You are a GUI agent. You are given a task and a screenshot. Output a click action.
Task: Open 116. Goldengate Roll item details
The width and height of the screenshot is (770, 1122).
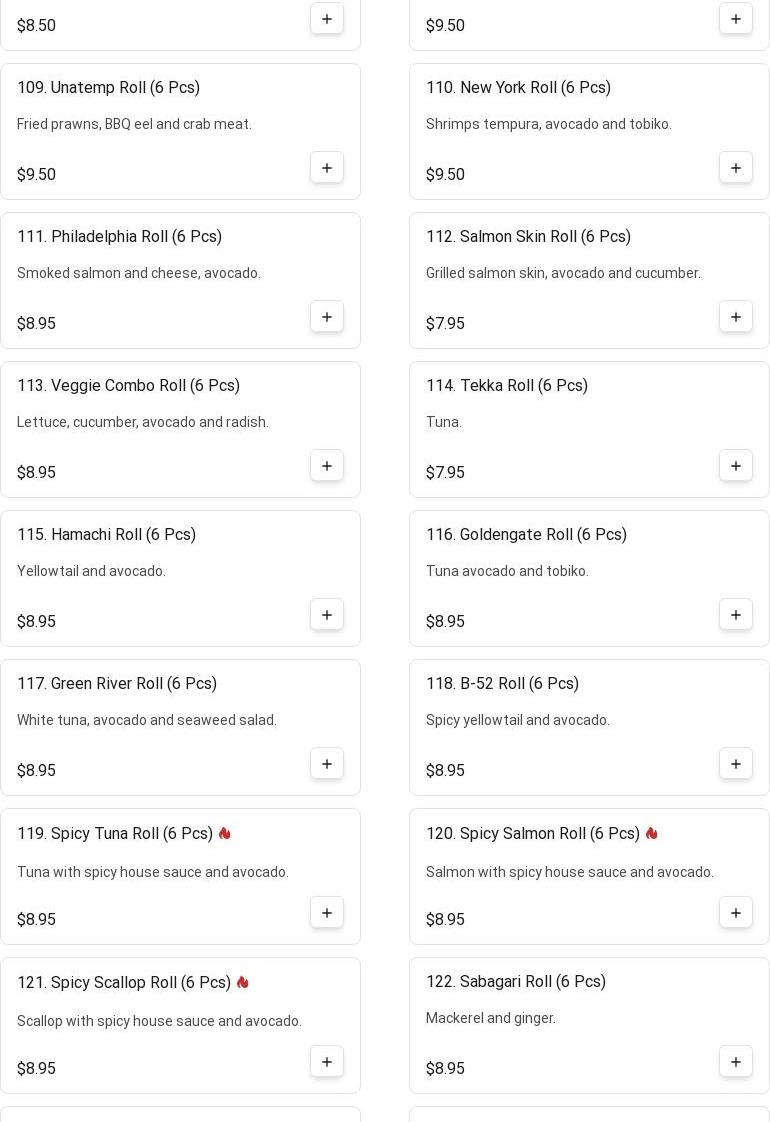tap(526, 535)
